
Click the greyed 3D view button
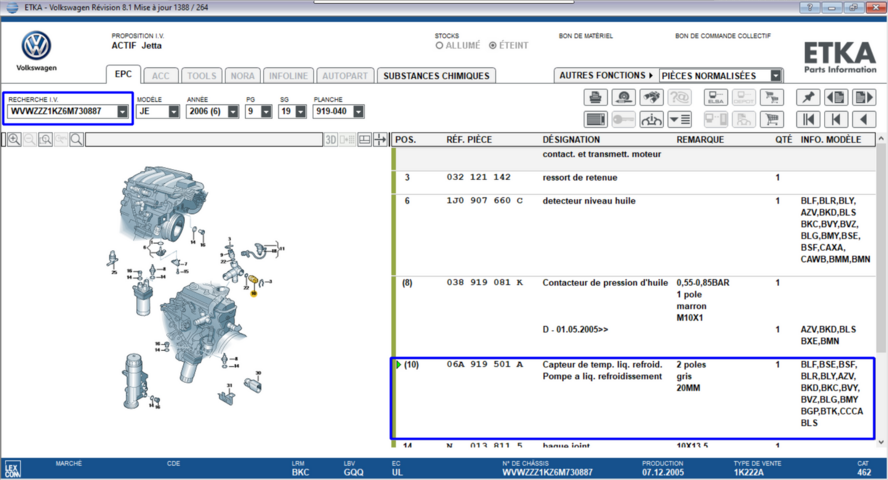pyautogui.click(x=331, y=139)
